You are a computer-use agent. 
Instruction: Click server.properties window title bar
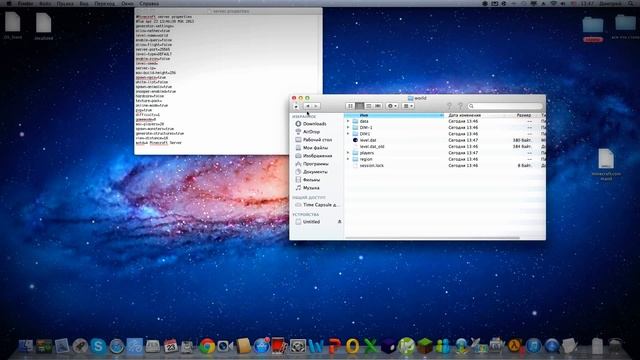click(229, 11)
